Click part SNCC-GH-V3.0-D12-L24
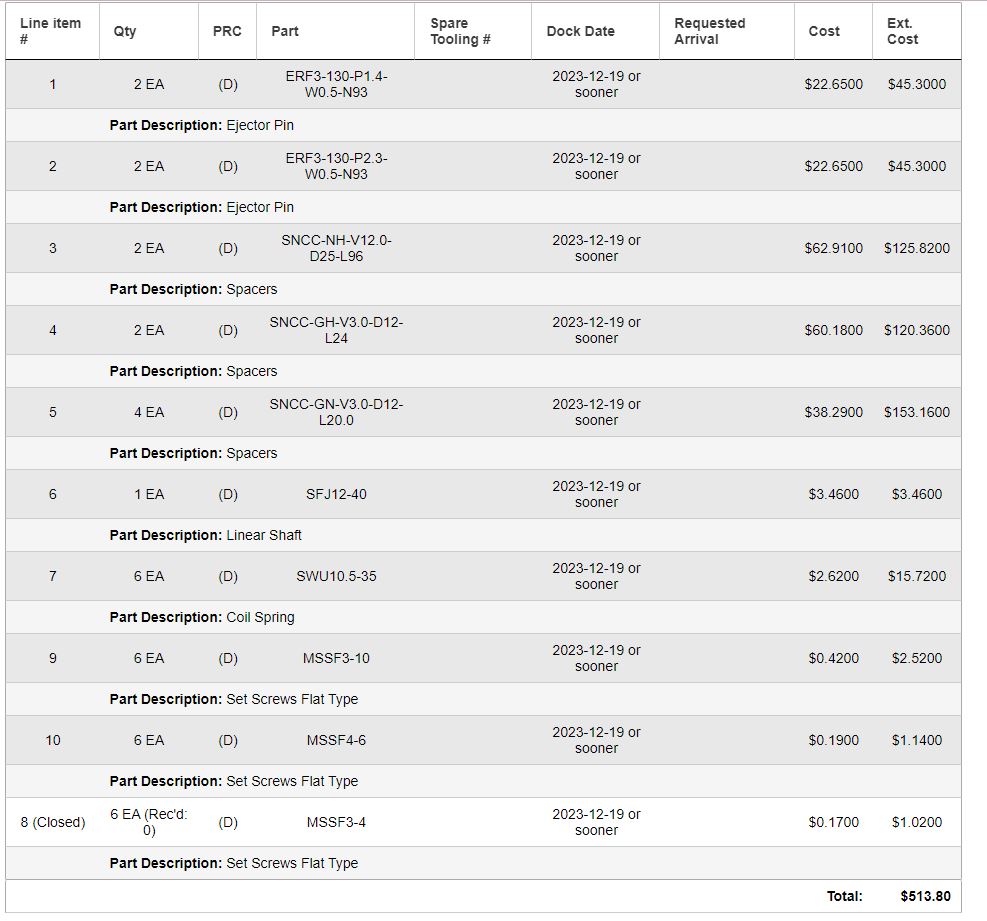 (x=336, y=330)
